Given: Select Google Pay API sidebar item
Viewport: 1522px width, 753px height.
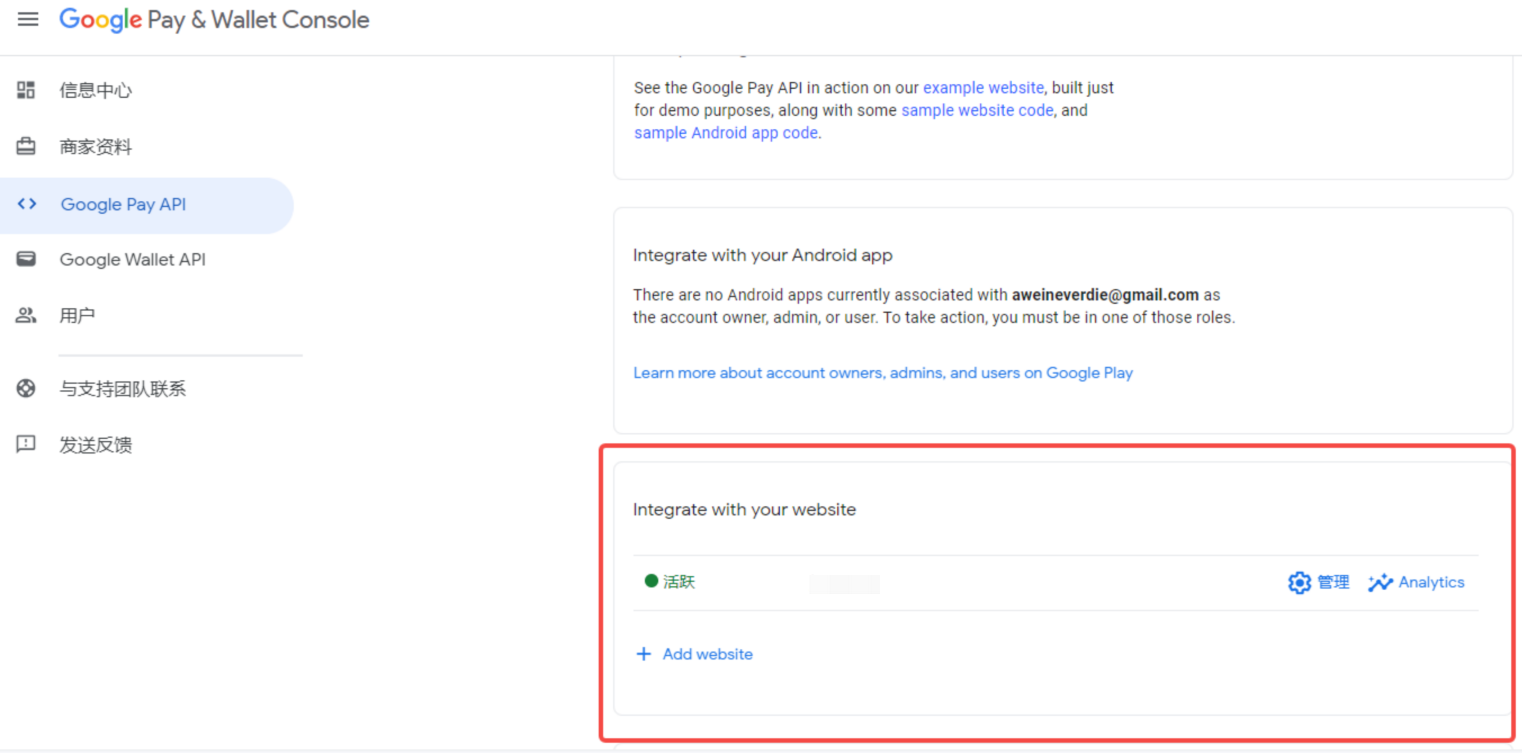Looking at the screenshot, I should point(147,205).
